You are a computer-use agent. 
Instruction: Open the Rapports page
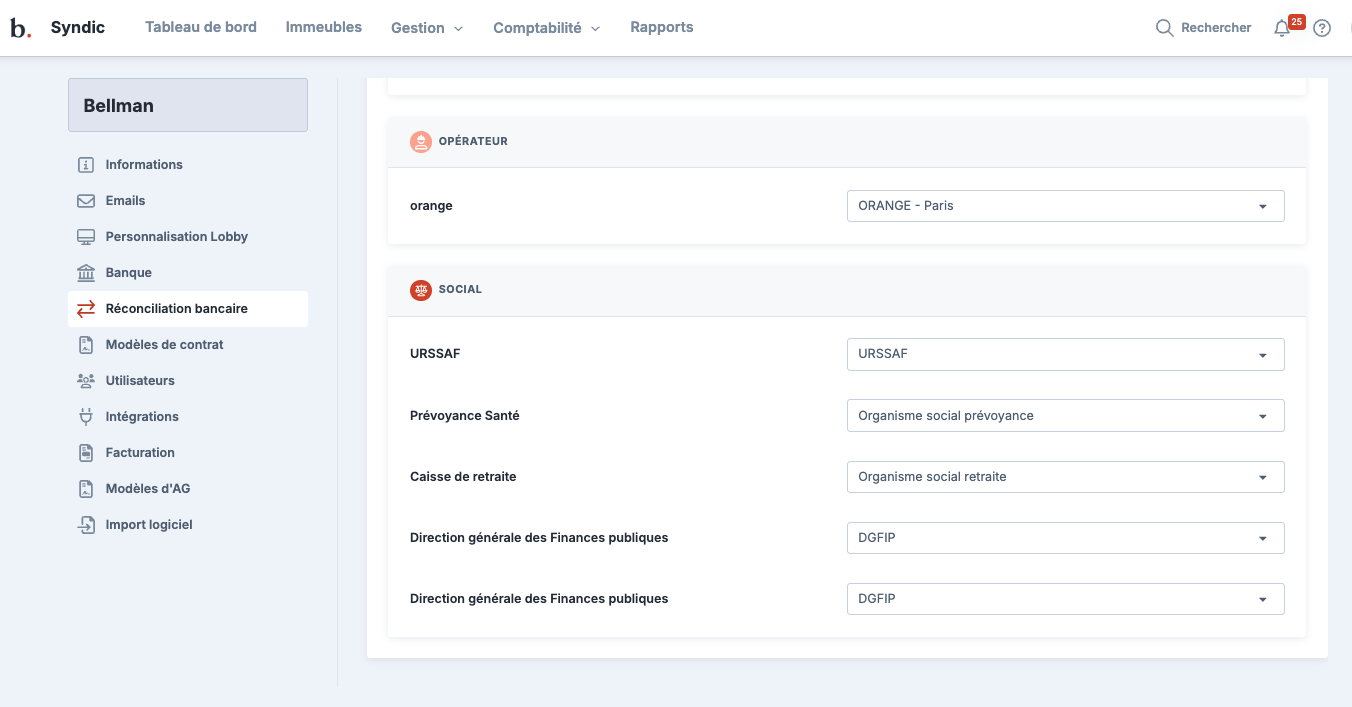(661, 27)
